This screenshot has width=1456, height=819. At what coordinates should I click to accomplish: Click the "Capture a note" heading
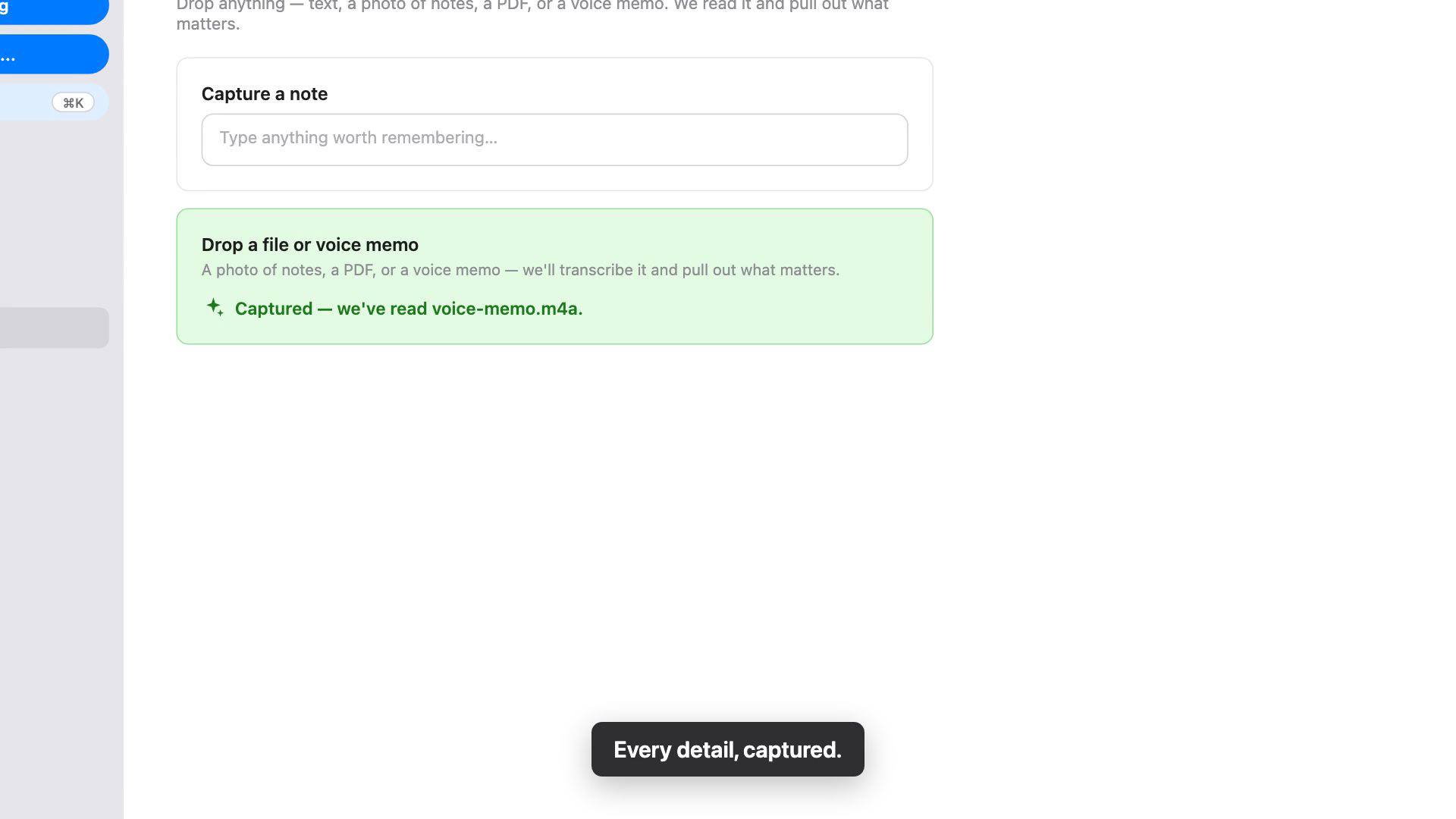265,94
